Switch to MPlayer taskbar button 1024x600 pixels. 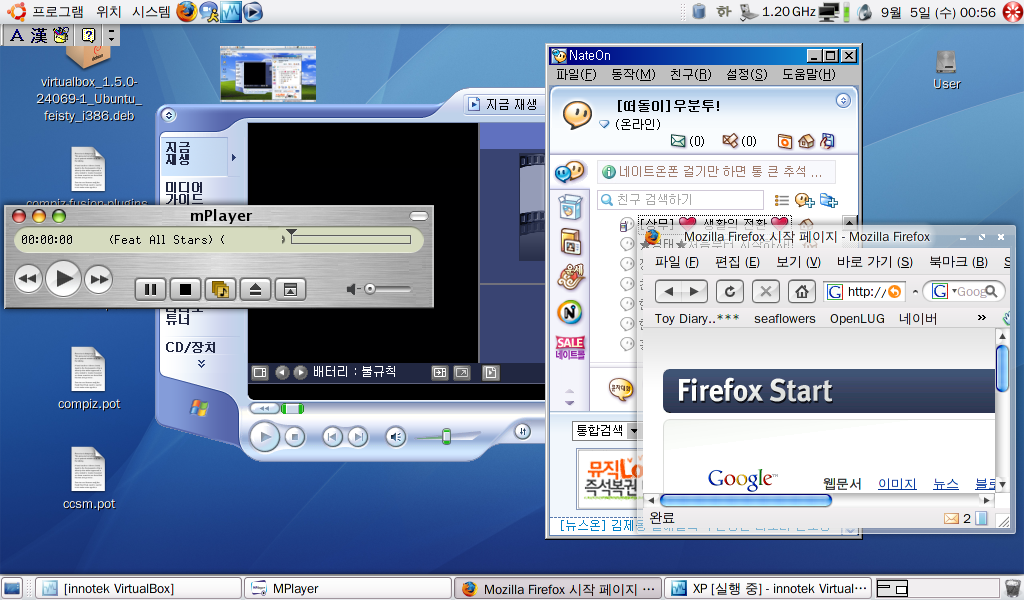[x=347, y=589]
